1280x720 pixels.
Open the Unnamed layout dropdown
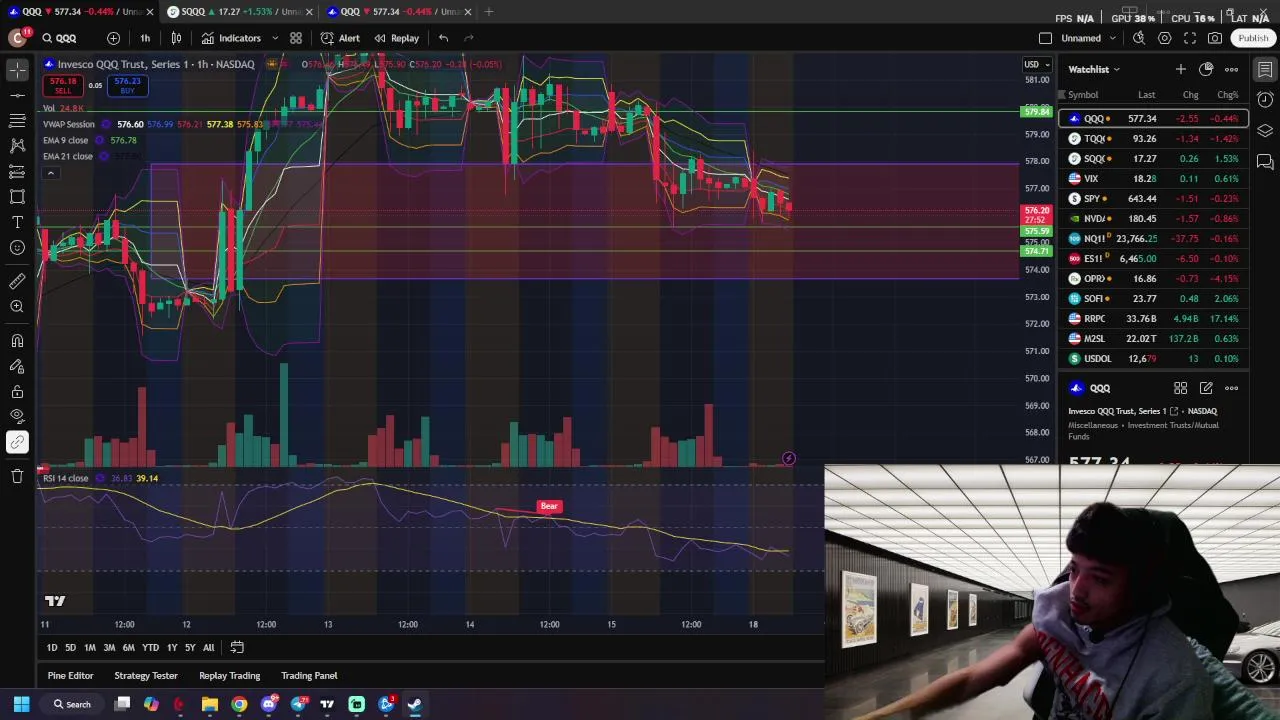1088,38
